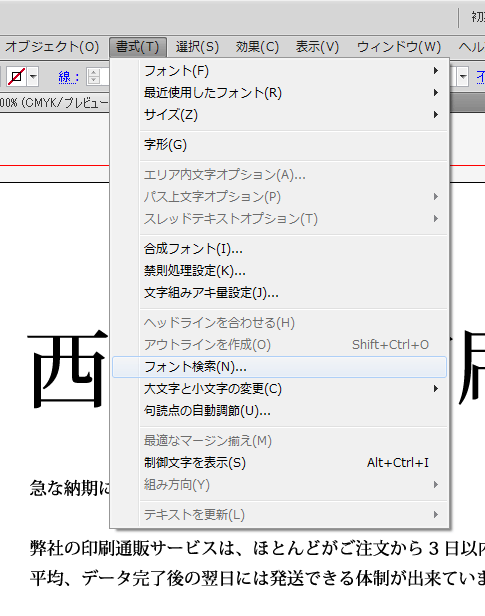The height and width of the screenshot is (616, 485).
Task: Click the 線: stroke link label
Action: point(68,77)
